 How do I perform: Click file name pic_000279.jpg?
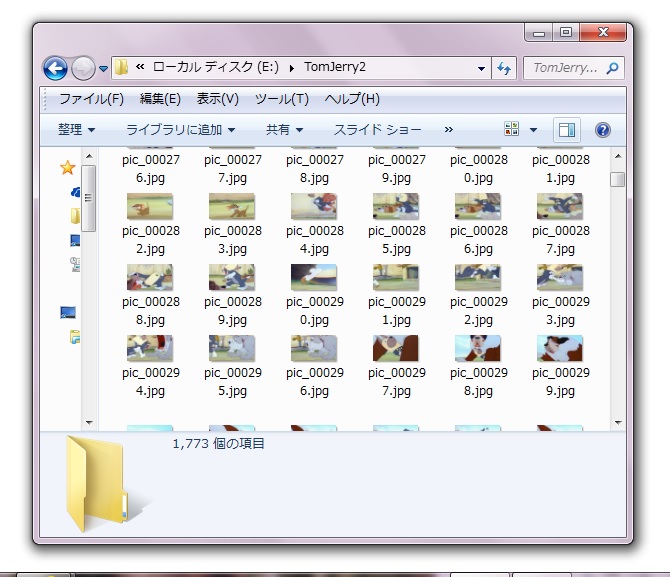click(x=397, y=168)
